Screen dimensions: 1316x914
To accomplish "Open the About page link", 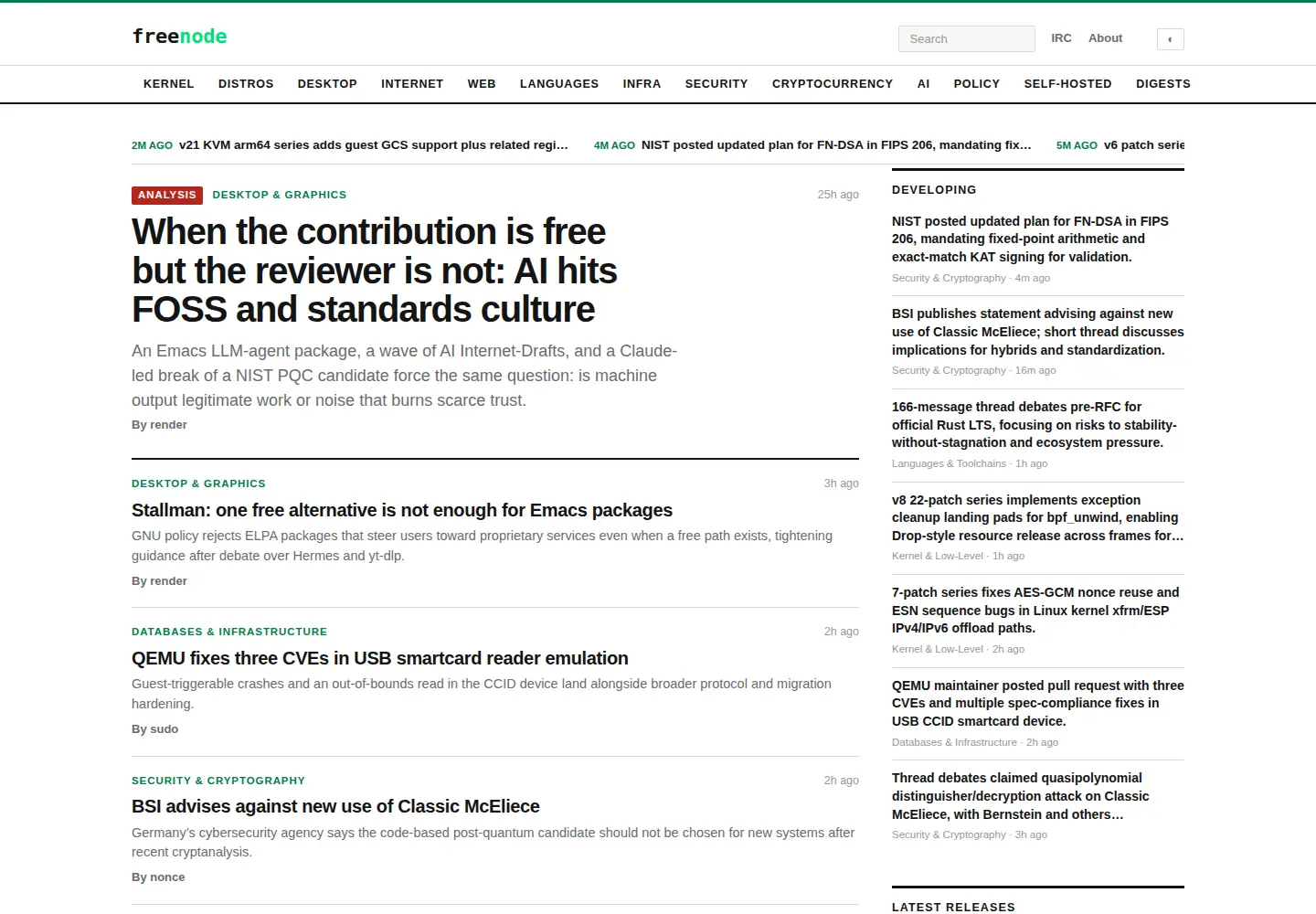I will tap(1105, 38).
